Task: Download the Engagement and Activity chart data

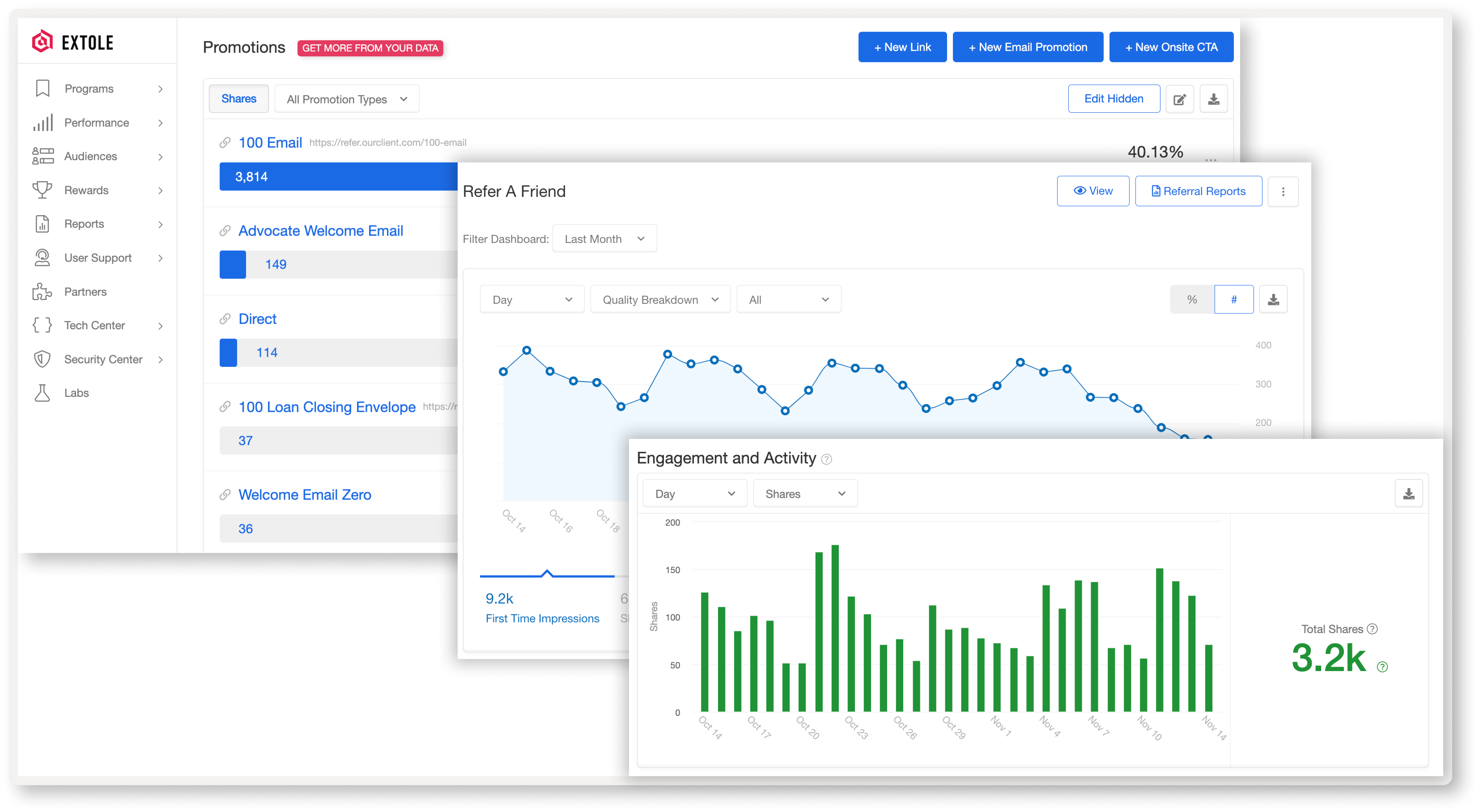Action: pos(1409,493)
